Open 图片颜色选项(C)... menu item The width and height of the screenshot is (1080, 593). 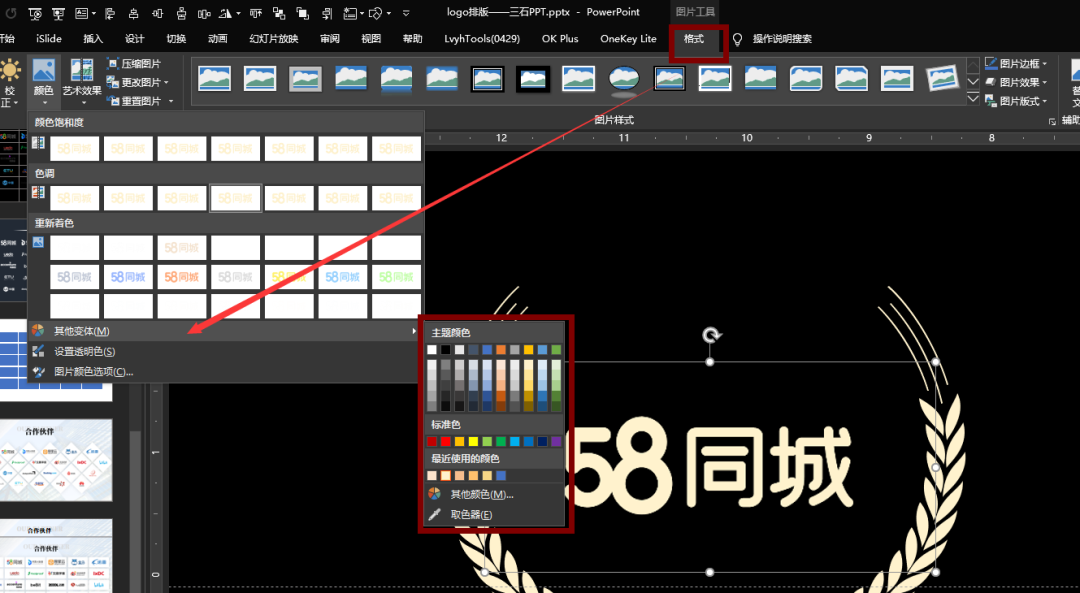point(225,371)
